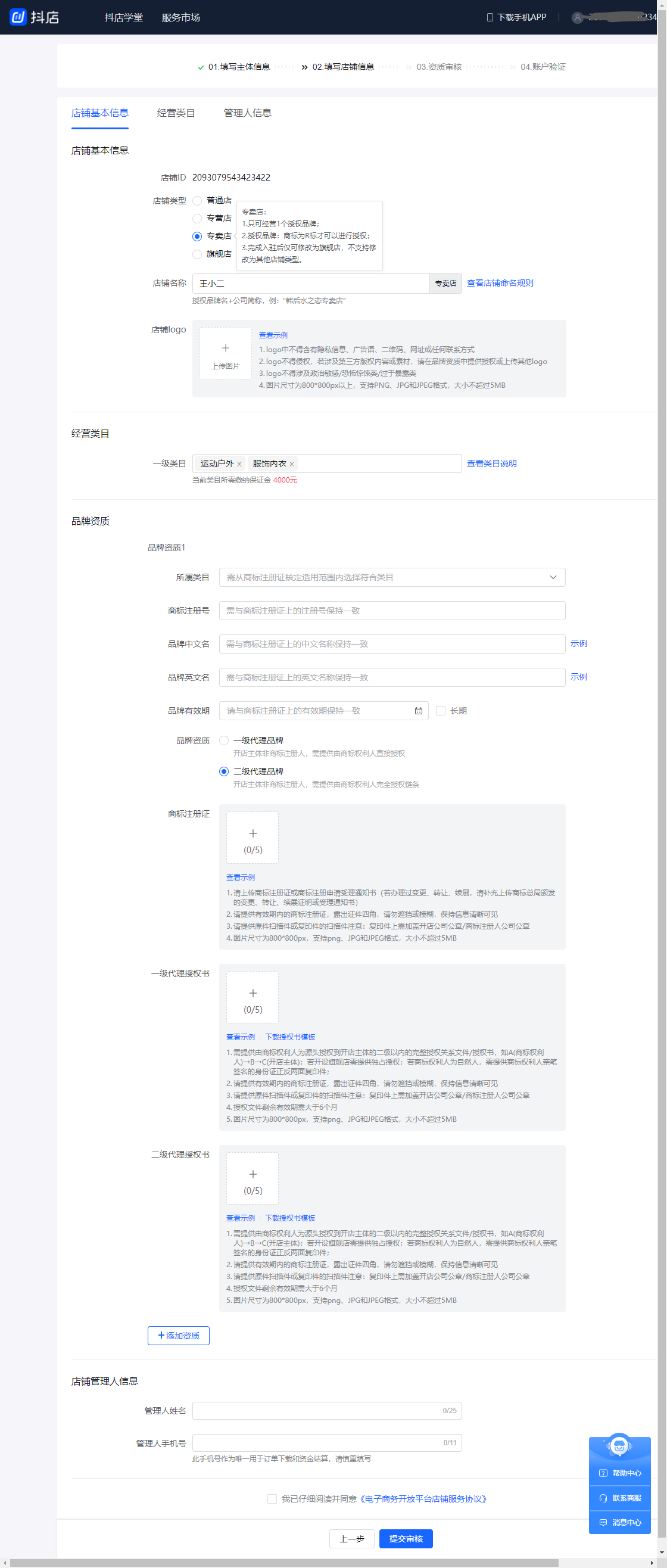Remove the 服饰内衣 category tag
Viewport: 667px width, 1568px height.
click(291, 465)
